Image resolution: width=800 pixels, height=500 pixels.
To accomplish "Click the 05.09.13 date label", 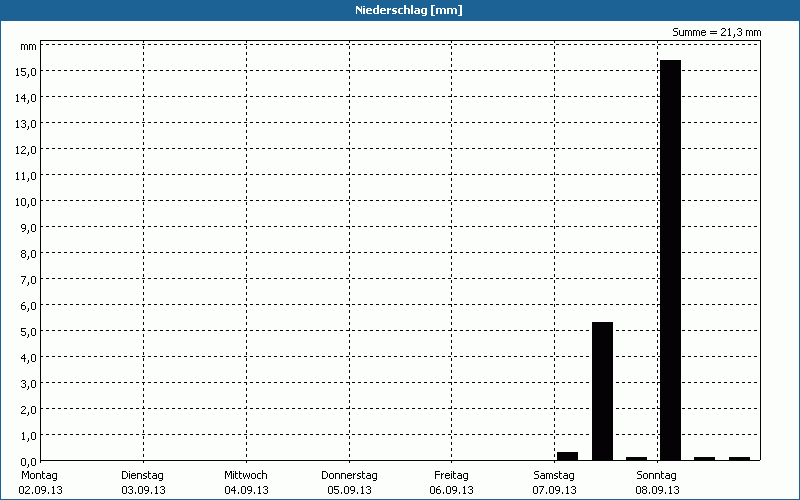I will (349, 491).
